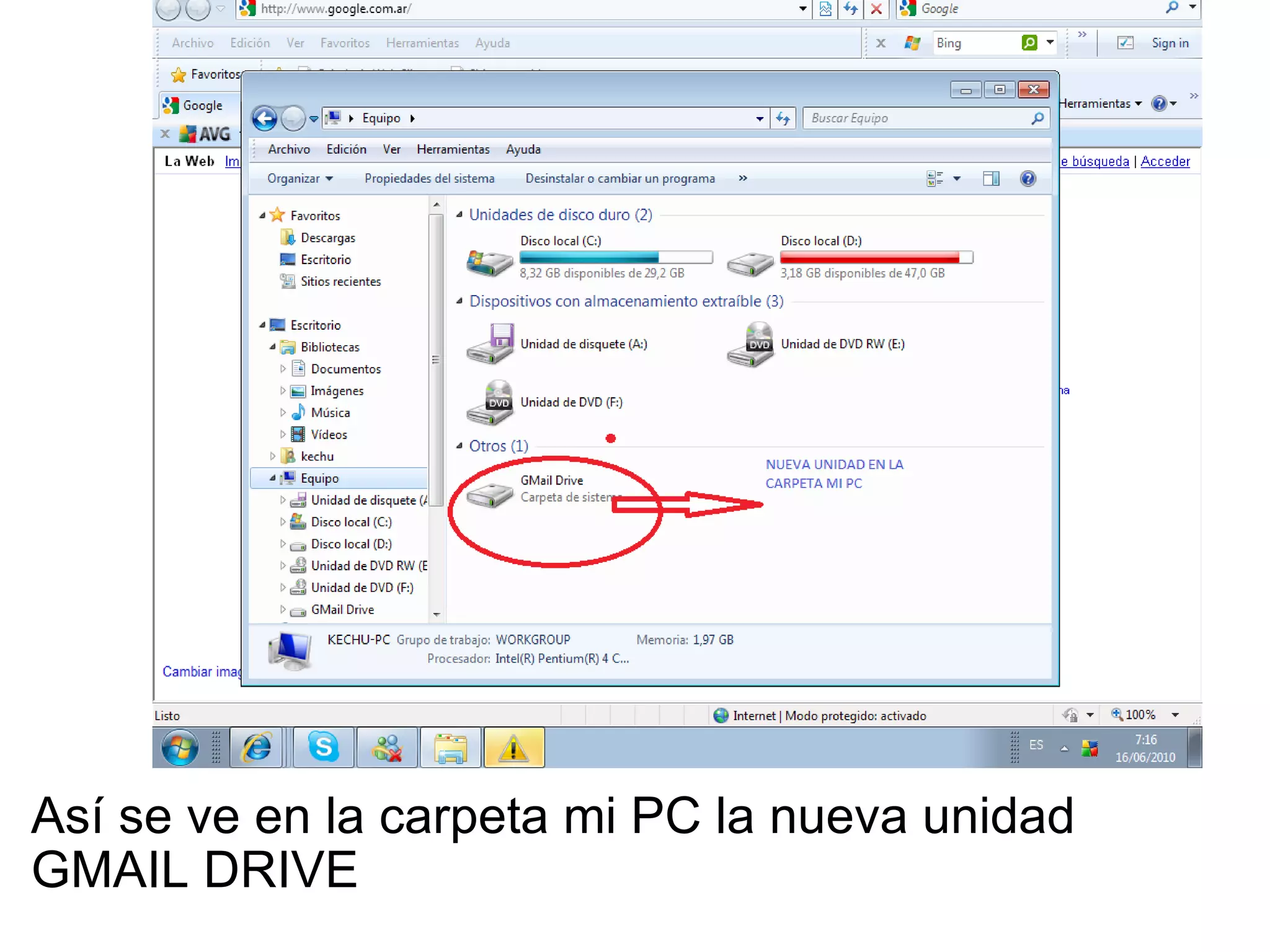Expand Documentos in the tree

(283, 369)
